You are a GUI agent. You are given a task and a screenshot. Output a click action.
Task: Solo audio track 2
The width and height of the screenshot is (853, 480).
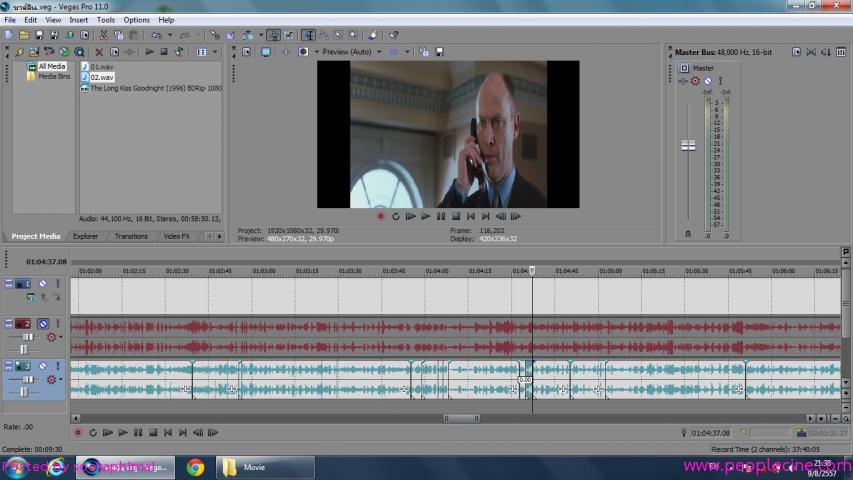tap(58, 324)
